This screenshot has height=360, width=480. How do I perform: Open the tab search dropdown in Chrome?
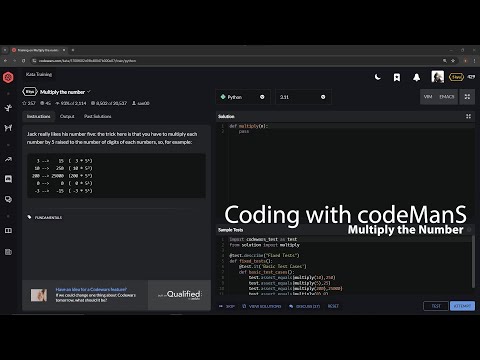click(x=5, y=50)
